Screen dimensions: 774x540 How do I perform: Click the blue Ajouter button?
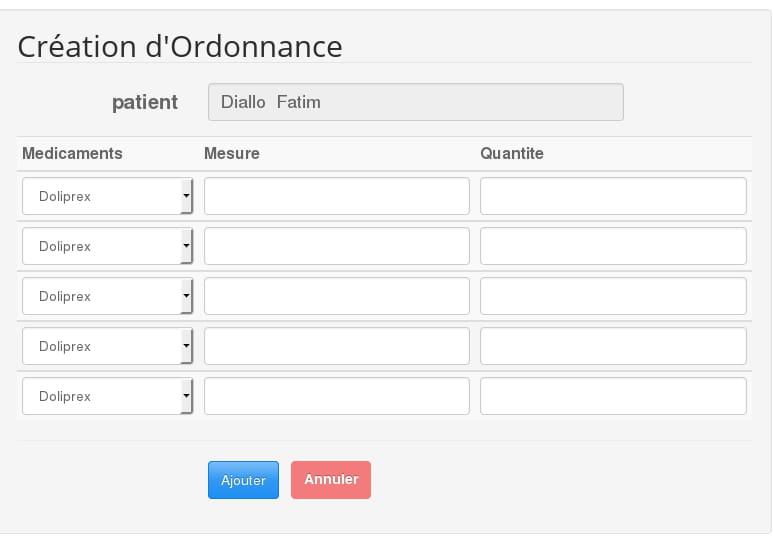pos(243,480)
